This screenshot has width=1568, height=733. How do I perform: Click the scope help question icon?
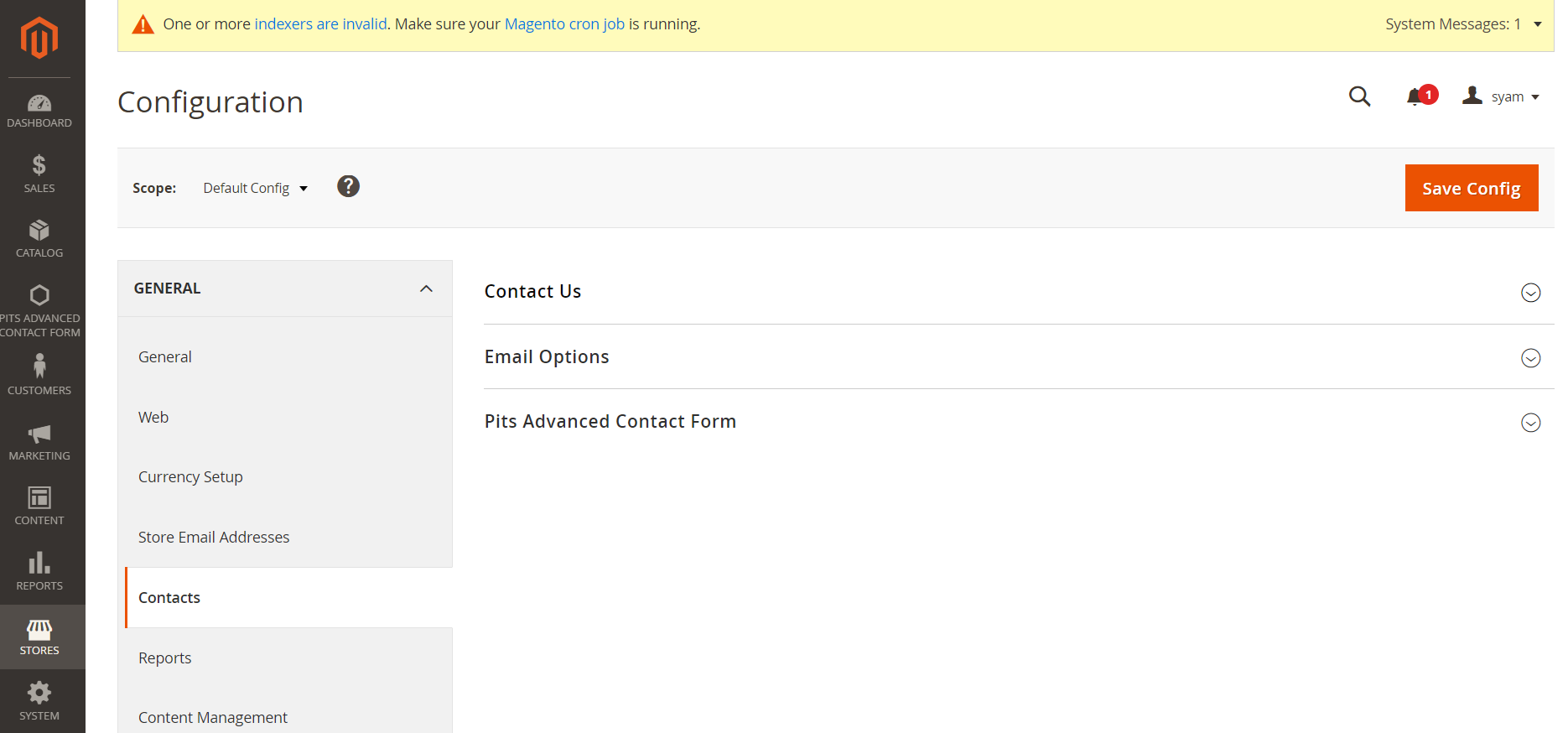pyautogui.click(x=348, y=186)
